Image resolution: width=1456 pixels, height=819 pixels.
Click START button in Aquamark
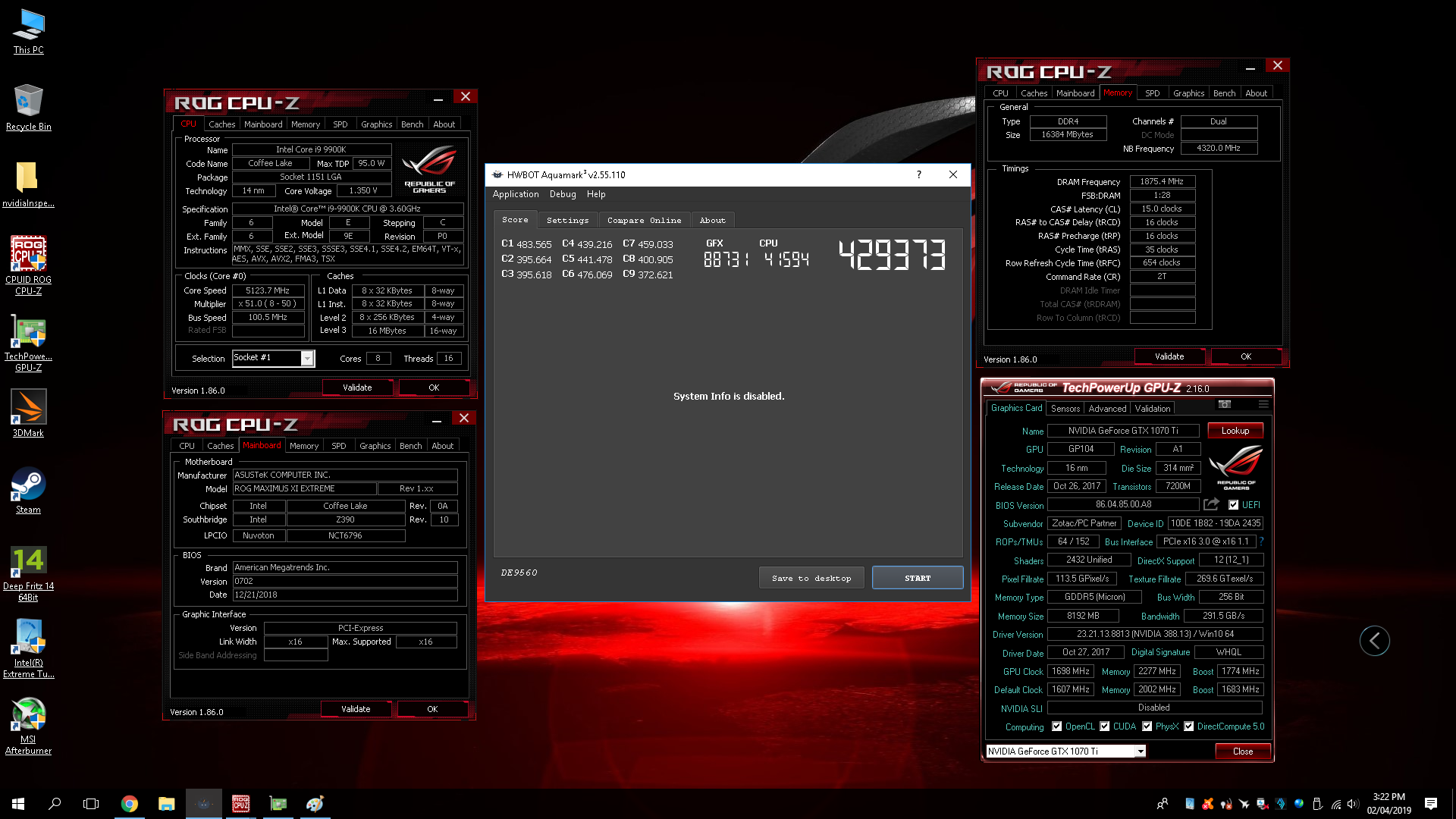tap(918, 578)
